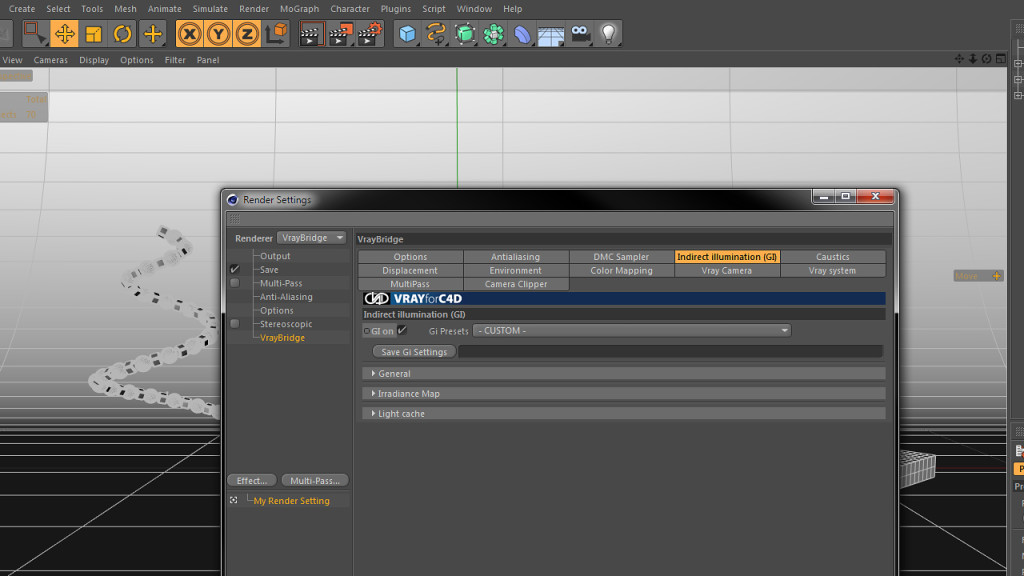Image resolution: width=1024 pixels, height=576 pixels.
Task: Click the spline tool icon
Action: [x=436, y=33]
